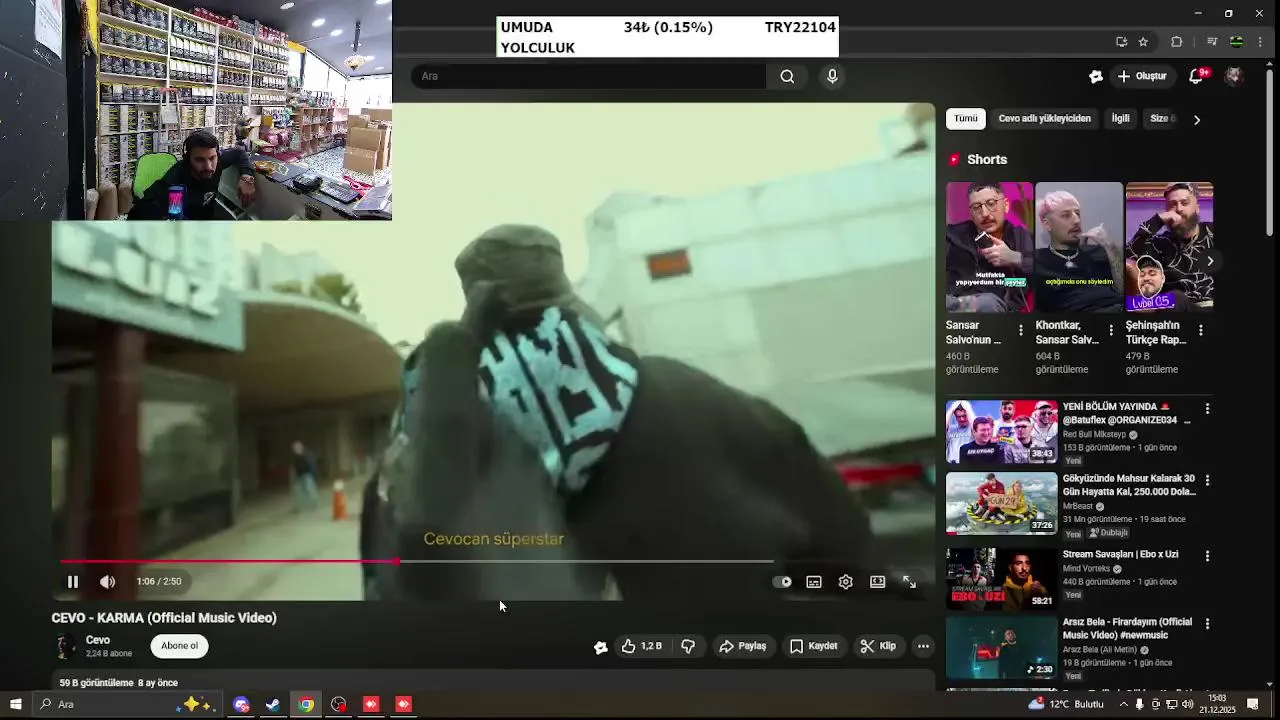Open Chrome profile avatar
Image resolution: width=1280 pixels, height=720 pixels.
point(1236,42)
